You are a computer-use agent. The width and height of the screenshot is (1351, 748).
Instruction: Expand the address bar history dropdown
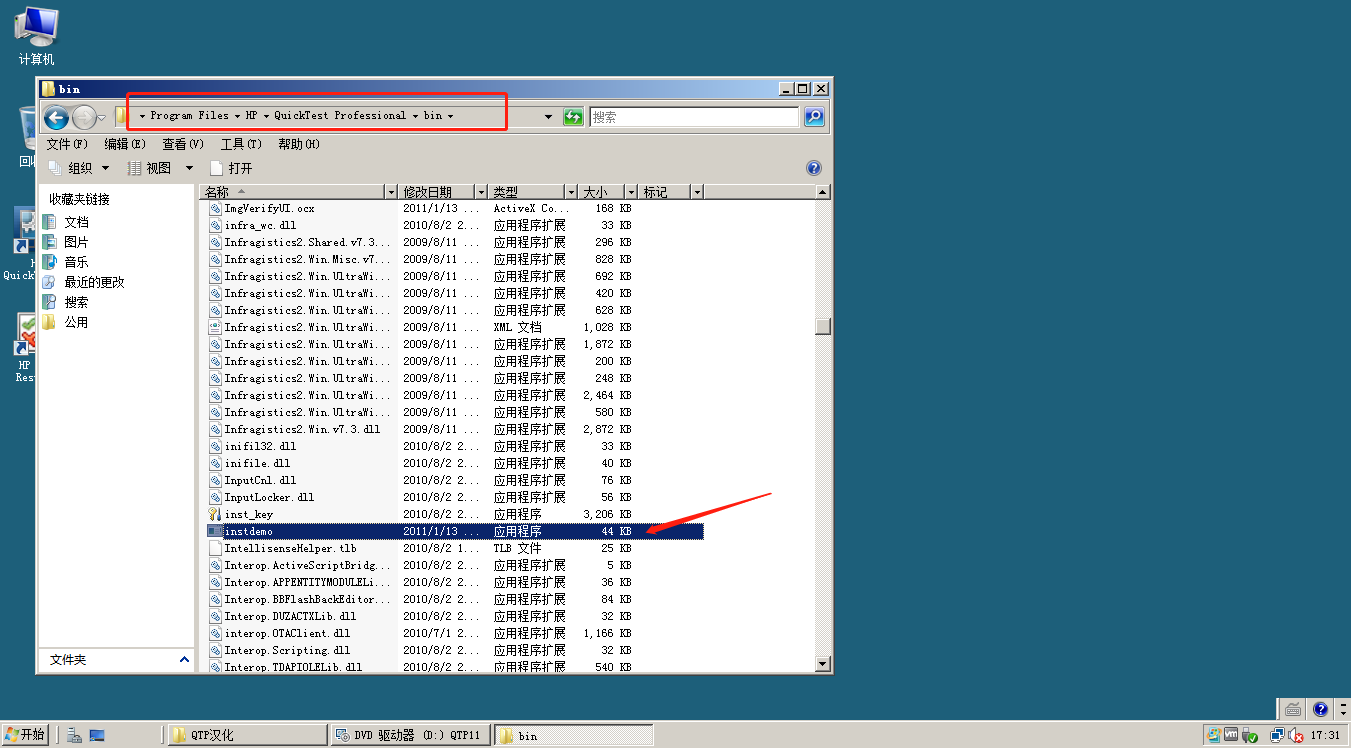pos(548,117)
